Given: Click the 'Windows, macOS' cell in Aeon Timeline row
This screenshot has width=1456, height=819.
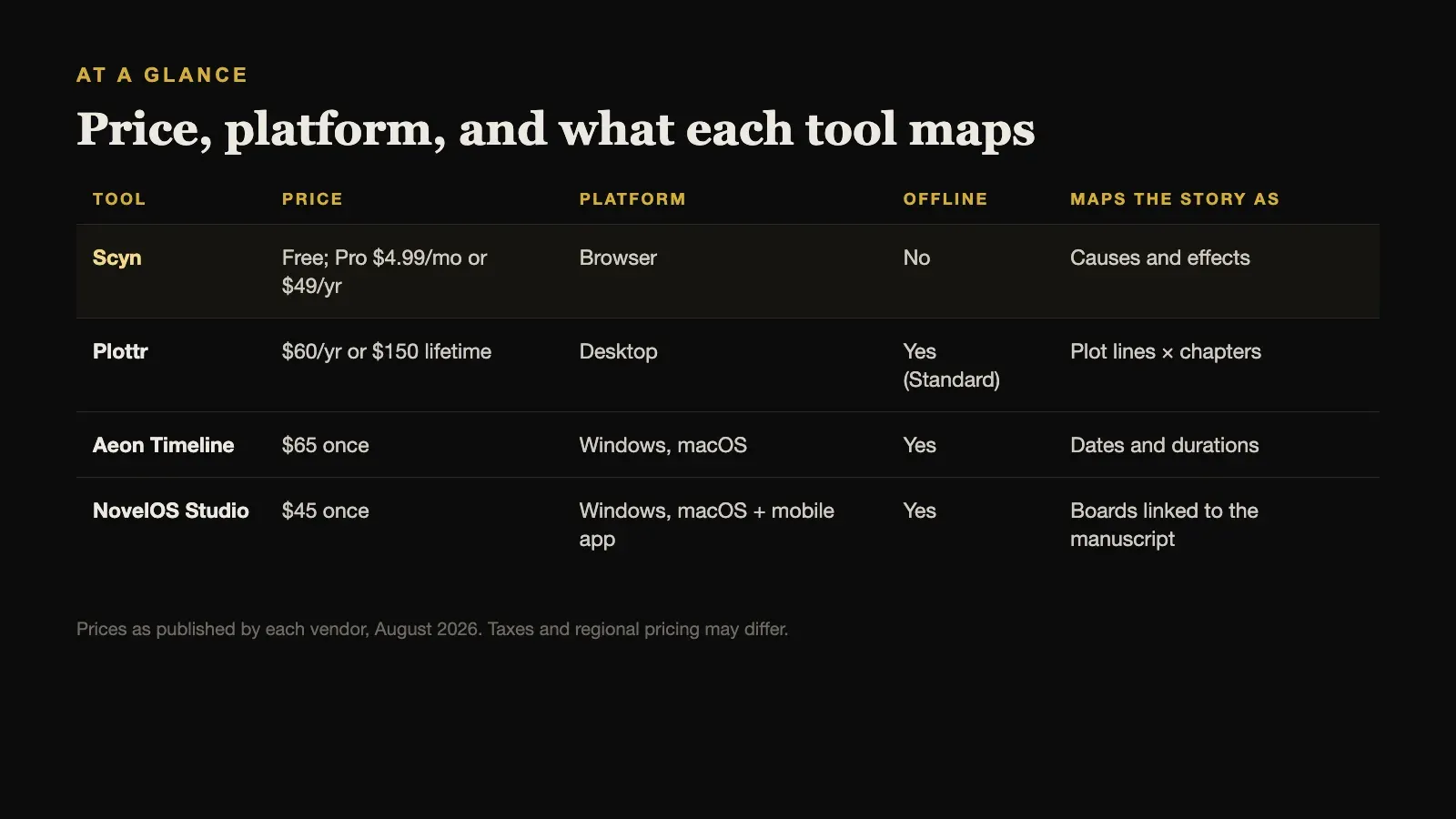Looking at the screenshot, I should (x=663, y=445).
